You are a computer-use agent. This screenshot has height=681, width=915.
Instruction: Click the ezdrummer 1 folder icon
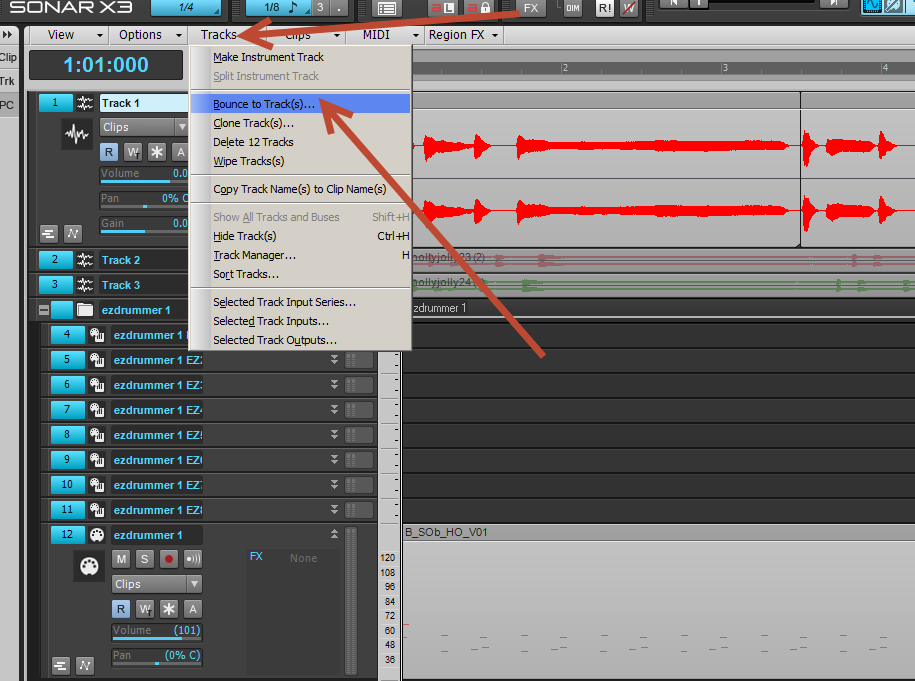(85, 310)
